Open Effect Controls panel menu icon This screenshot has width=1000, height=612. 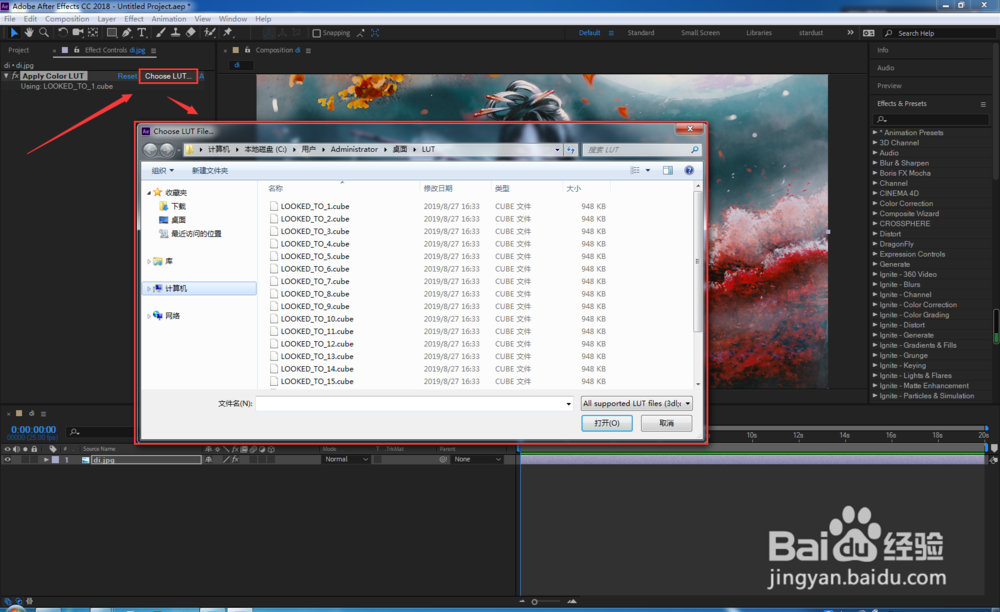tap(153, 50)
